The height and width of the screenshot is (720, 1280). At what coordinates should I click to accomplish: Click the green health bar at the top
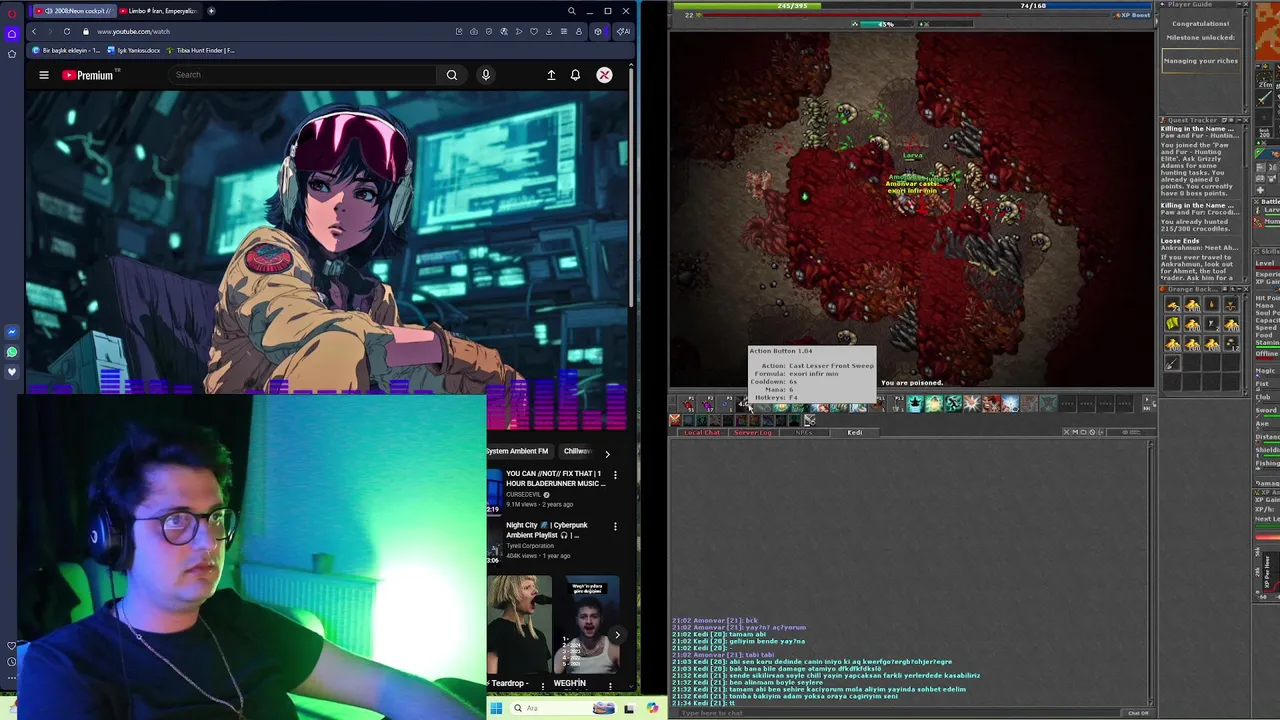(792, 5)
